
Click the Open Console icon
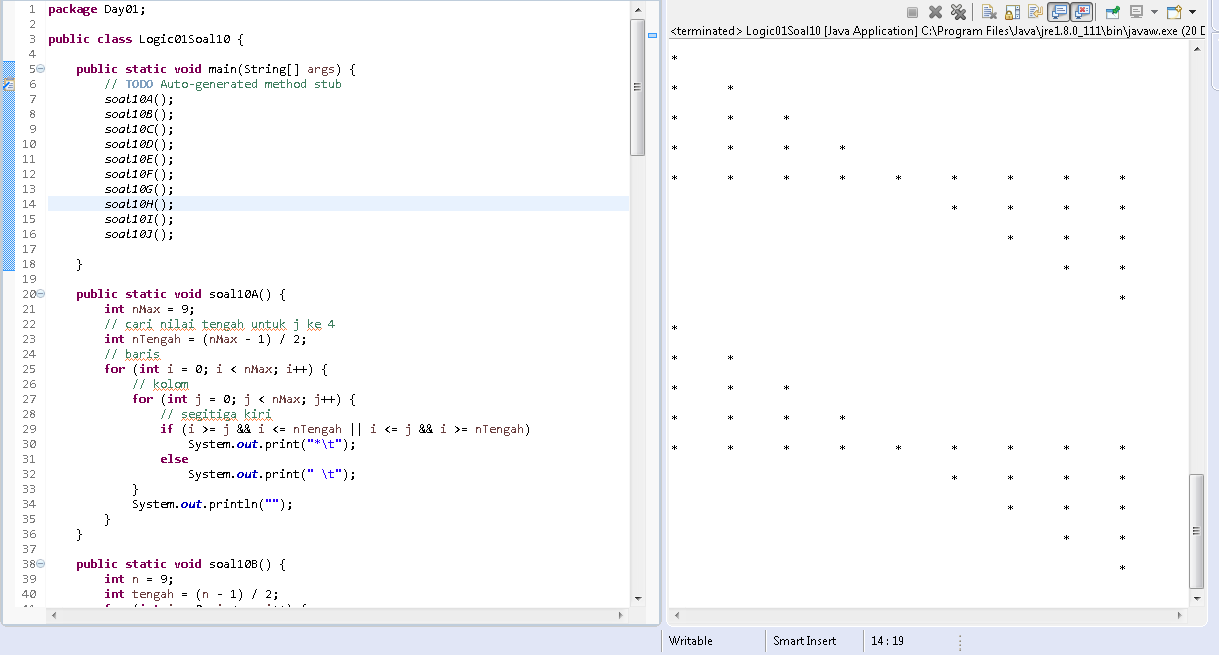click(1174, 12)
